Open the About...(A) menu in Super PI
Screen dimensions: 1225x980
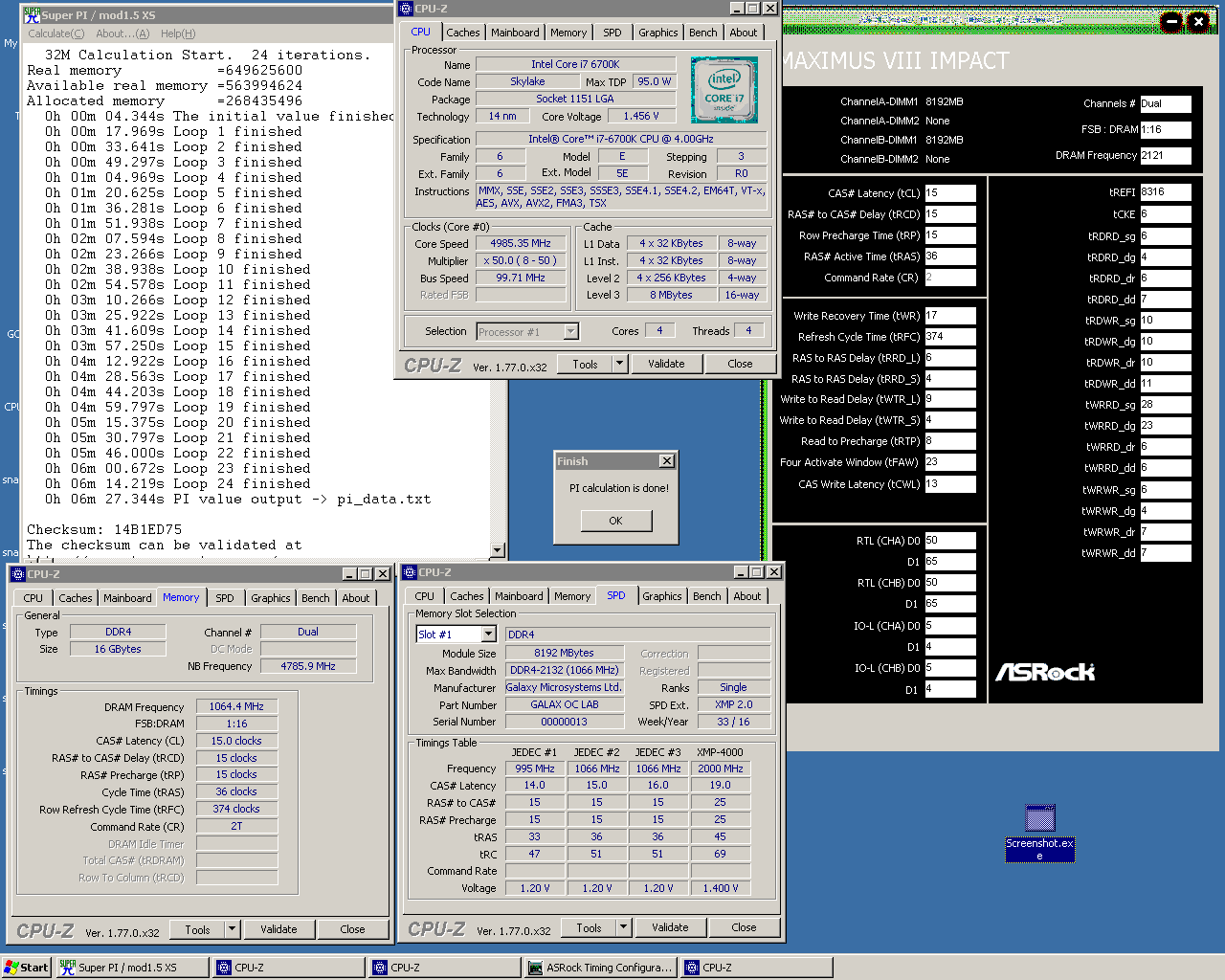[x=122, y=33]
